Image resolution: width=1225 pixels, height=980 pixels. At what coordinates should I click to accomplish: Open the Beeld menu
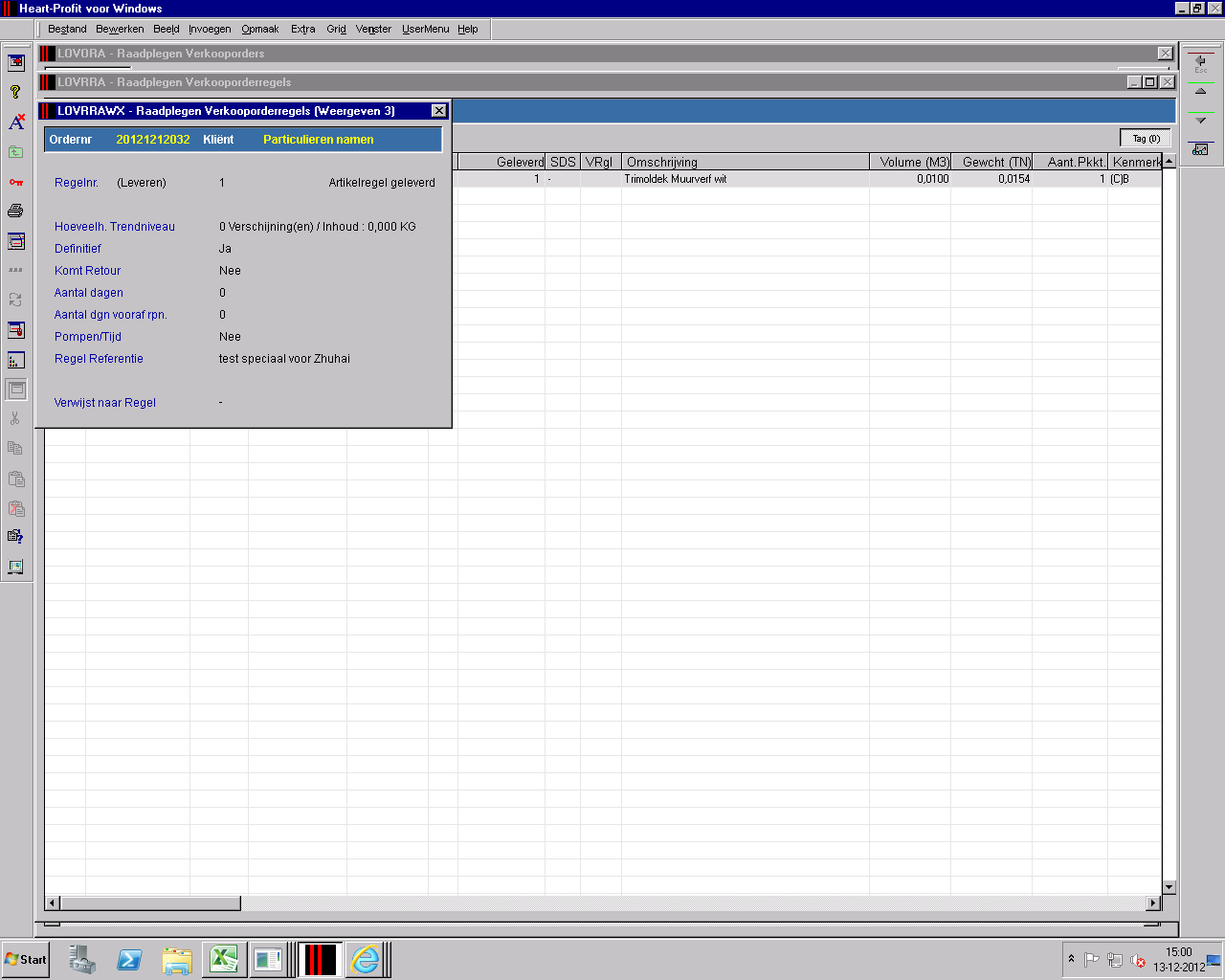[167, 29]
